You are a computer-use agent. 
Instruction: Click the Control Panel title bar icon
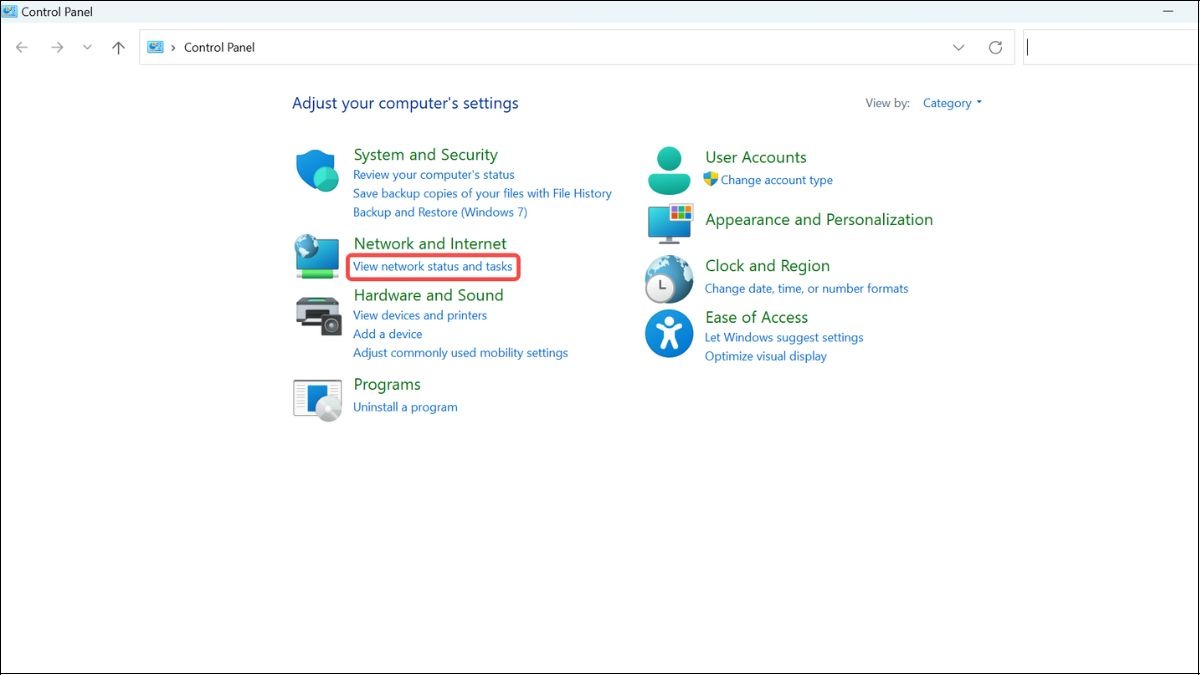(x=10, y=12)
